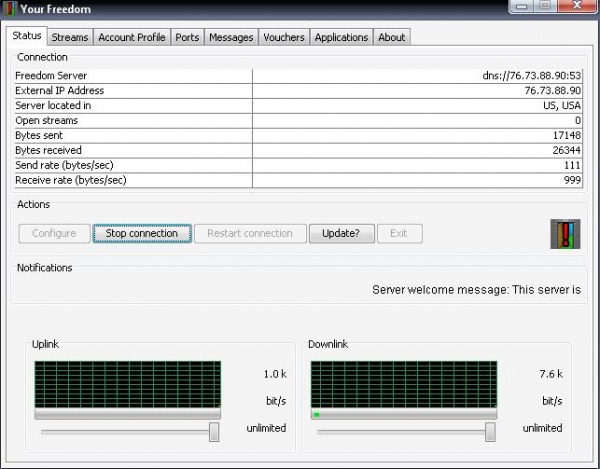Image resolution: width=600 pixels, height=469 pixels.
Task: Click the Receive rate value 999
Action: point(572,180)
